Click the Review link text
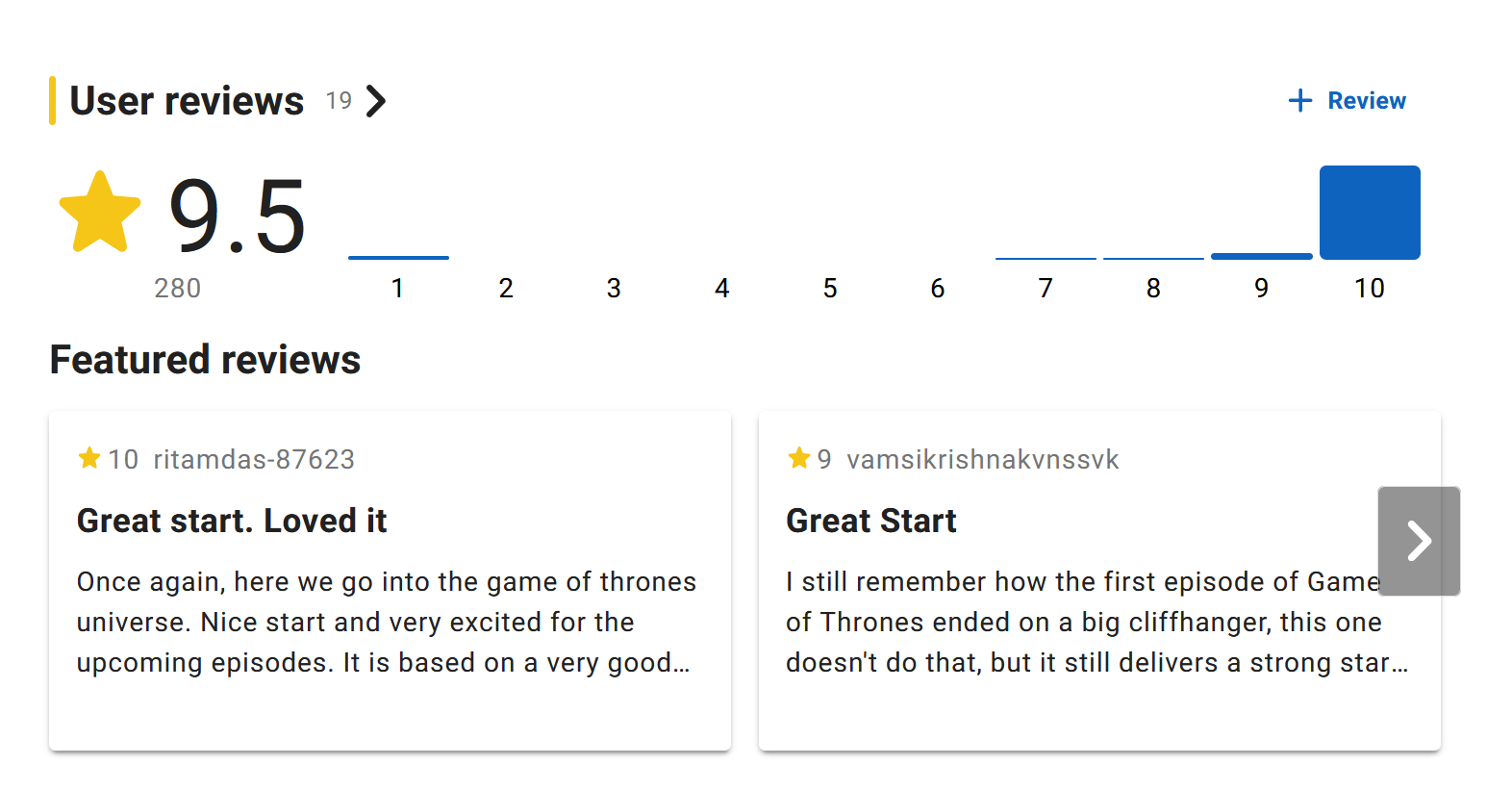Viewport: 1512px width, 790px height. point(1366,101)
